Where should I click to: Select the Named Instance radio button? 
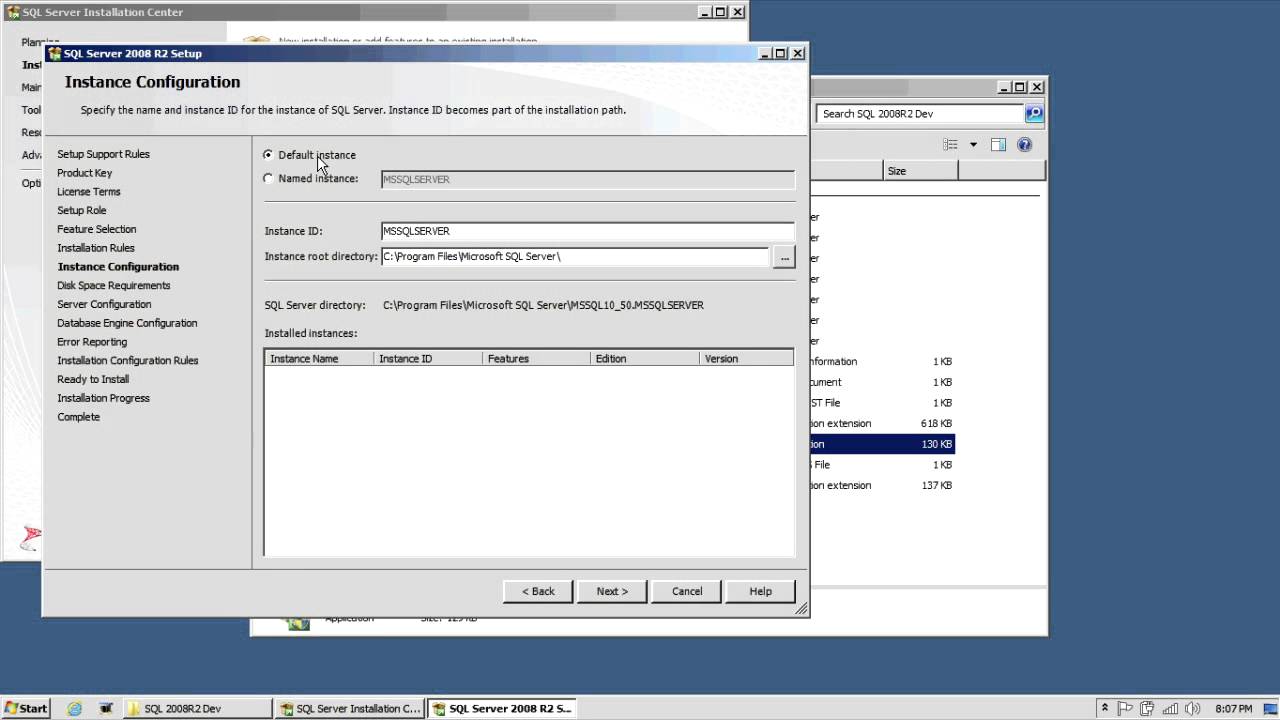pos(268,178)
